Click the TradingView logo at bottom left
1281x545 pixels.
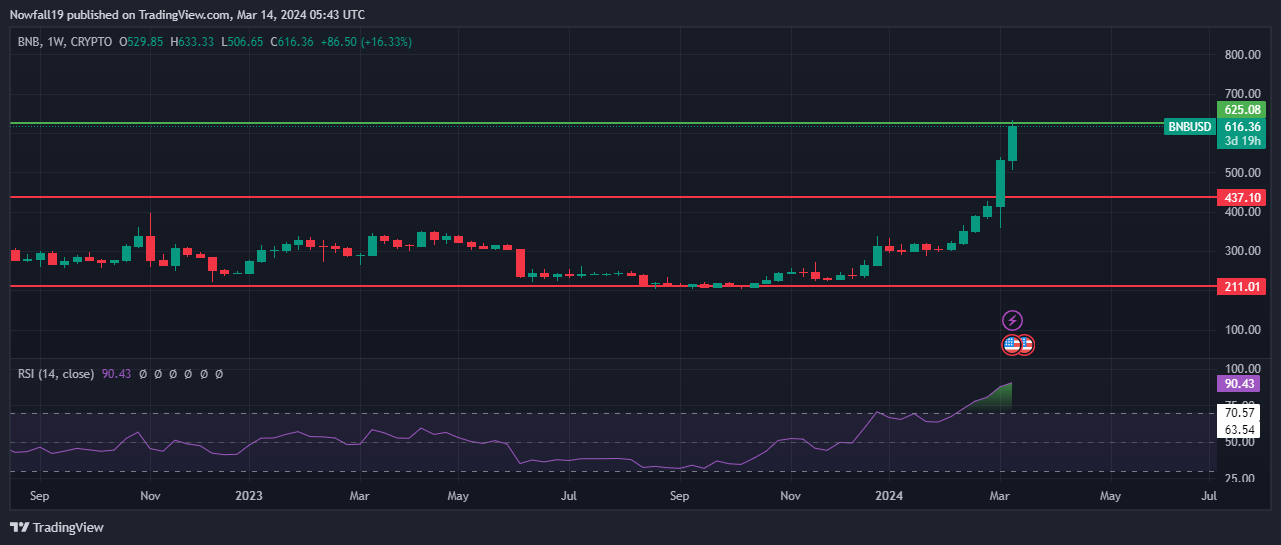57,527
